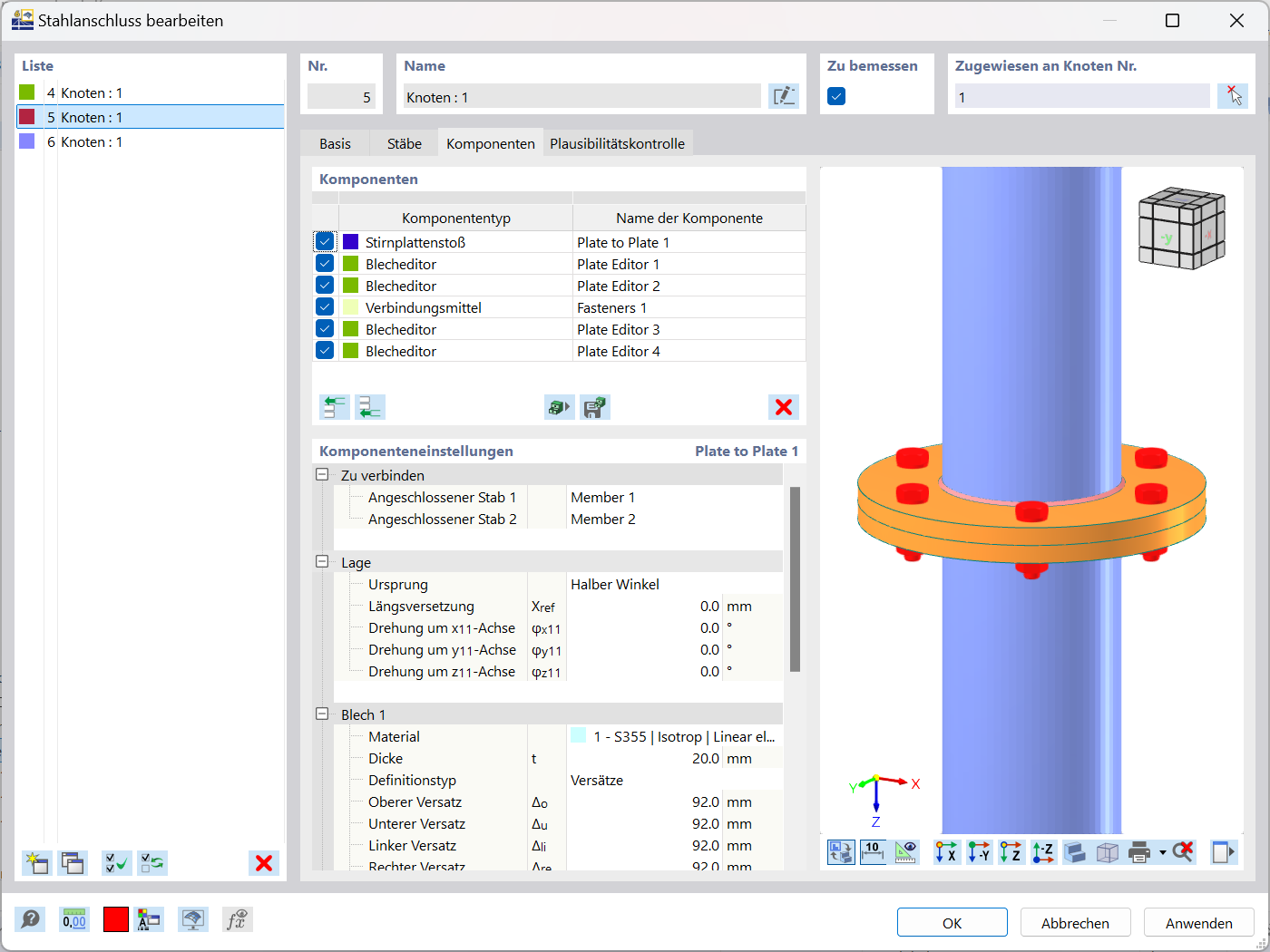Switch to the Basis tab
Screen dimensions: 1270x952
tap(335, 143)
